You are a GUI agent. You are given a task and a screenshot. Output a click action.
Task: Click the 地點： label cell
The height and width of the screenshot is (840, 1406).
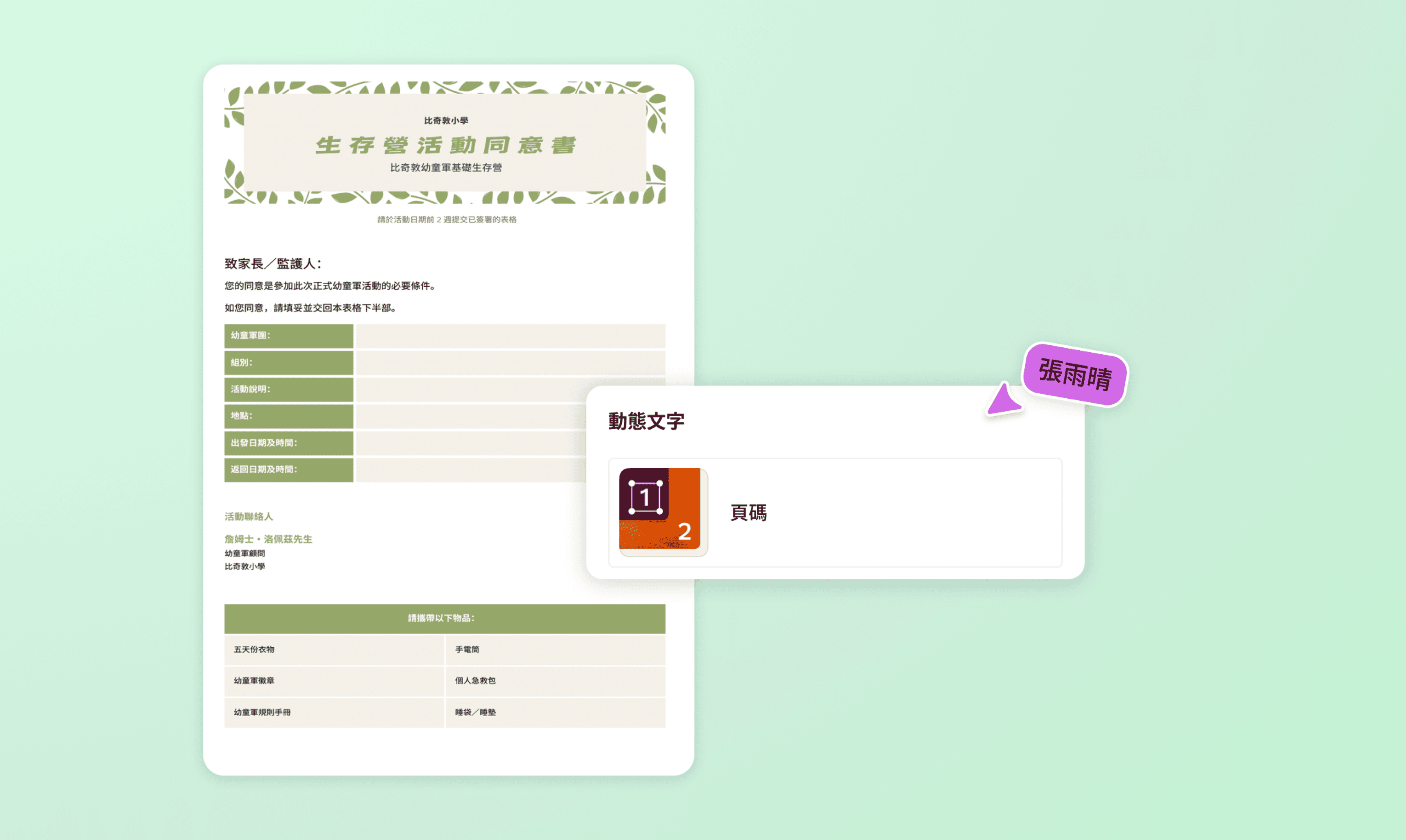[289, 416]
